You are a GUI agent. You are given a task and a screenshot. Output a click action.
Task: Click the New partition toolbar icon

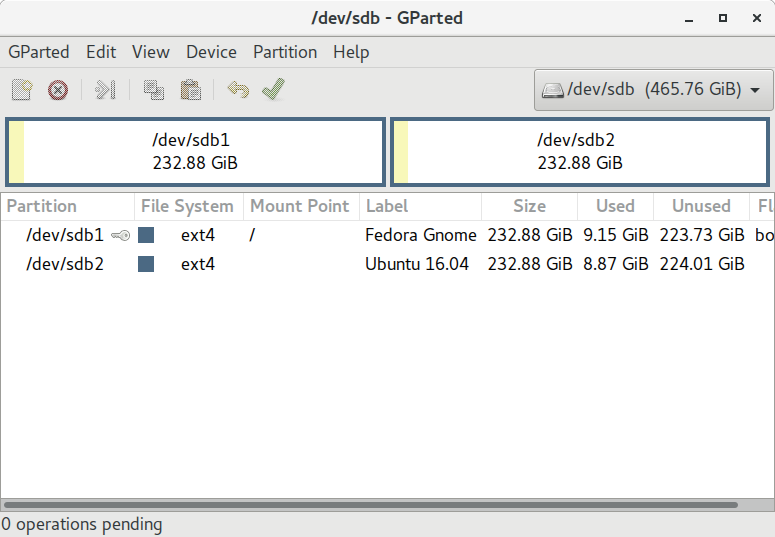tap(22, 90)
